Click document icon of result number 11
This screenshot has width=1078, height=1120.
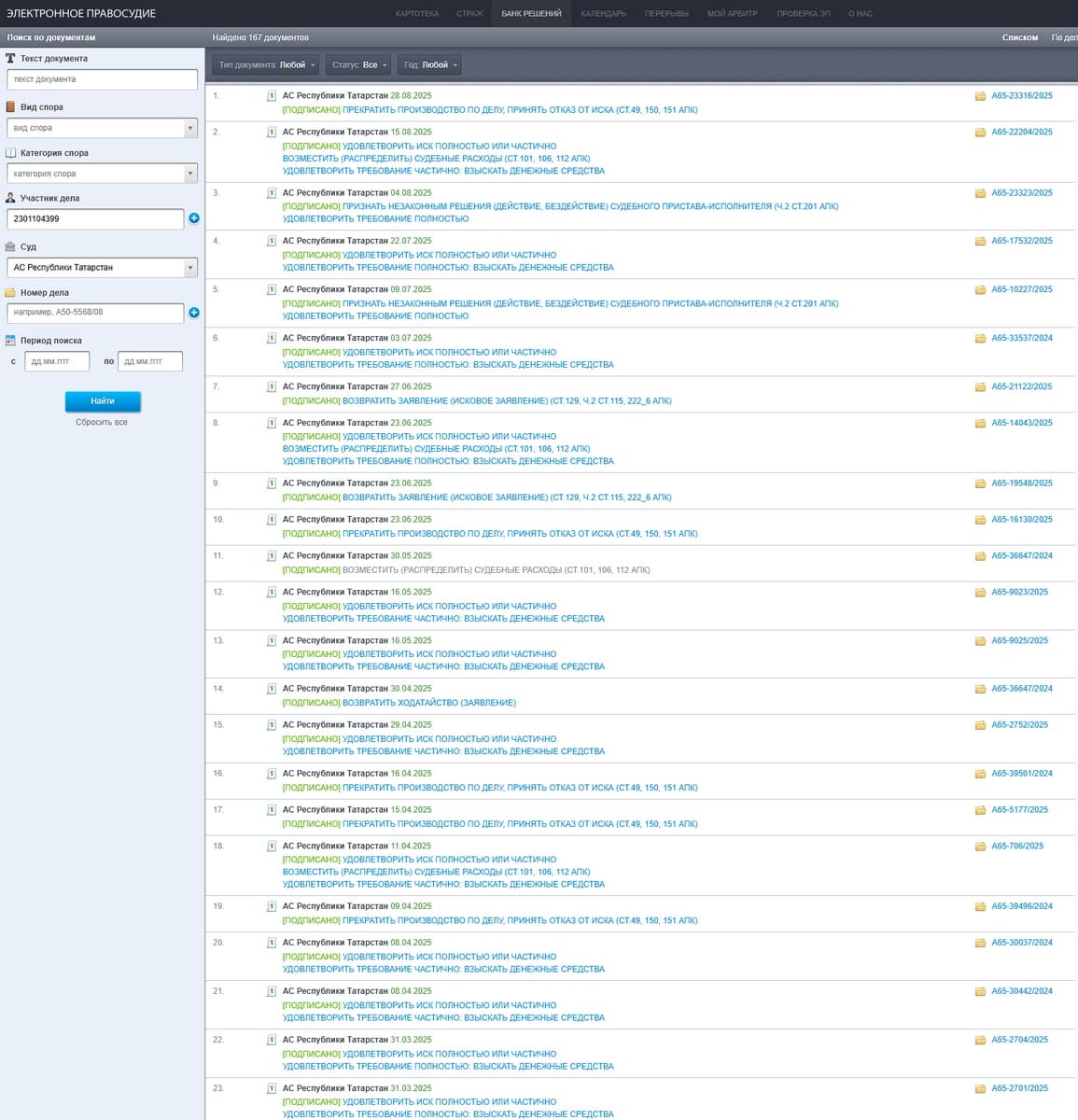coord(272,556)
